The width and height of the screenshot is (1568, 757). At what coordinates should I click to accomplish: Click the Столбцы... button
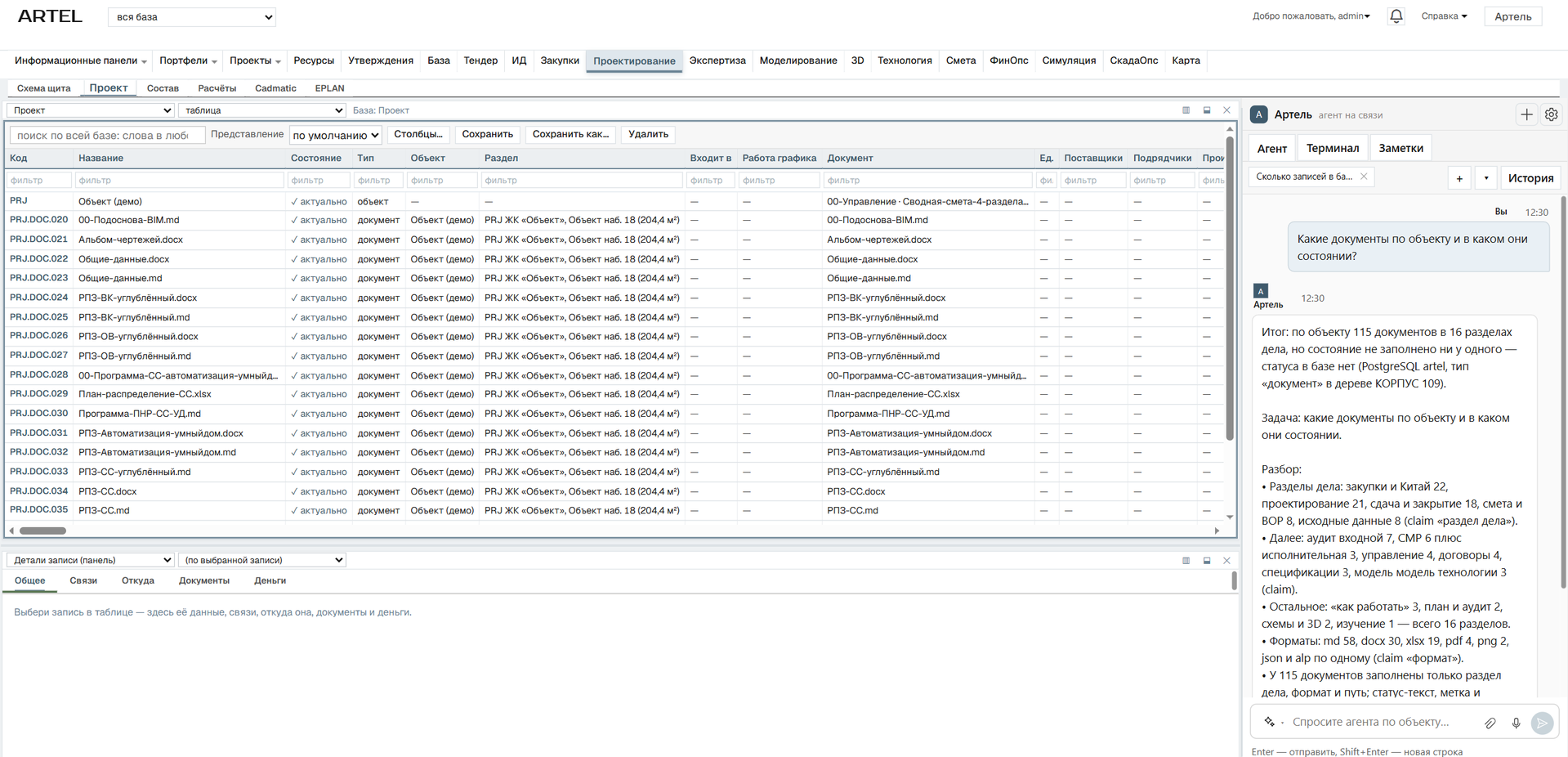(x=418, y=134)
